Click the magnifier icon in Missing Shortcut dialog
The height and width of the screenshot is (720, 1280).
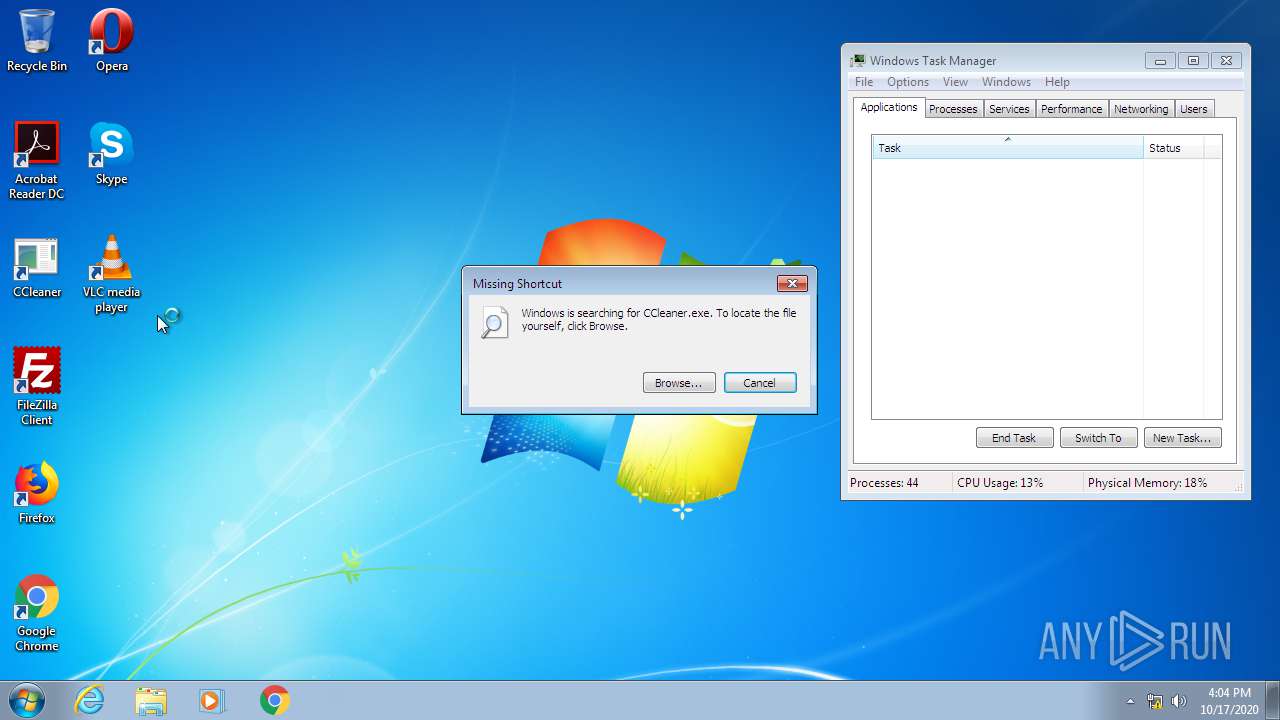pyautogui.click(x=494, y=322)
